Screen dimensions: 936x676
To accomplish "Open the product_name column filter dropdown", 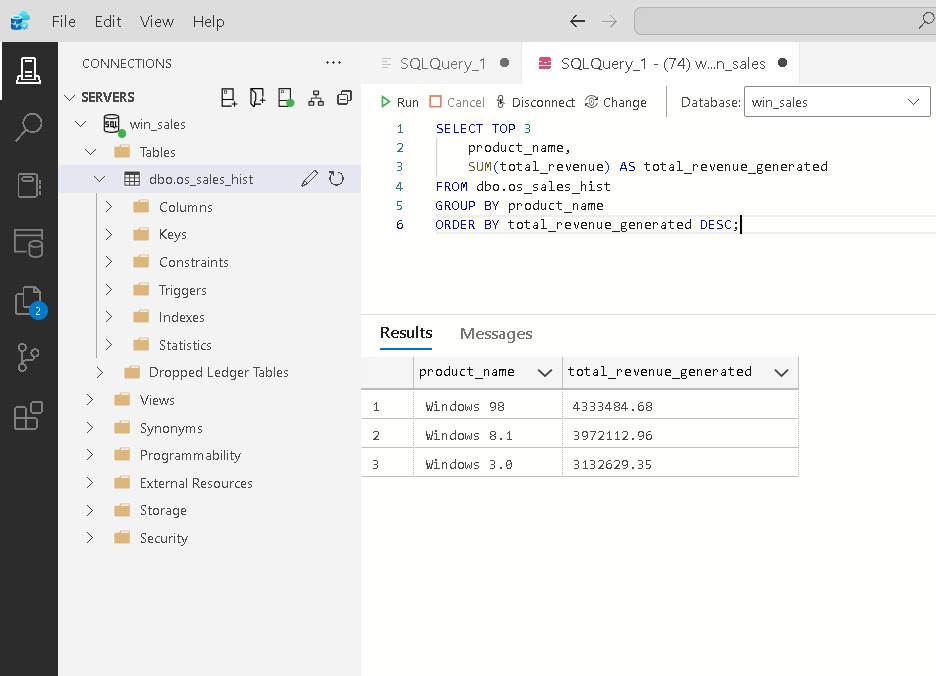I will 544,373.
